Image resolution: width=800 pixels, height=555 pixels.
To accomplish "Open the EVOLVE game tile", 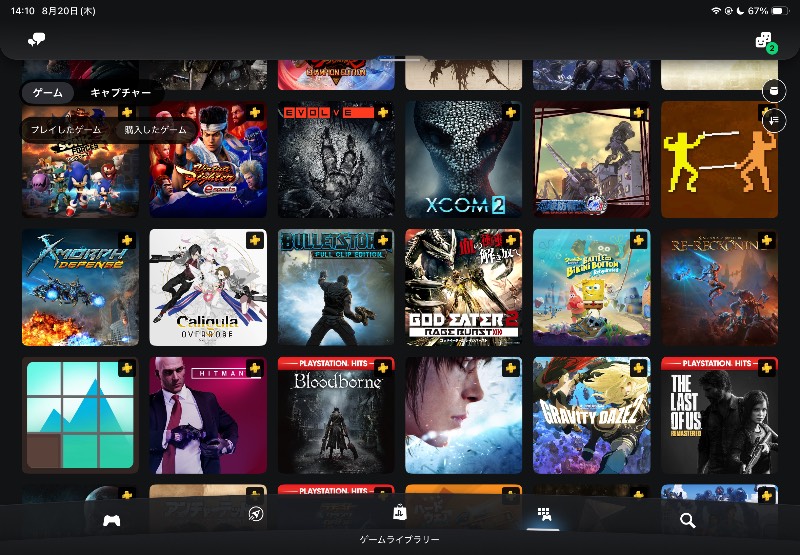I will click(336, 160).
